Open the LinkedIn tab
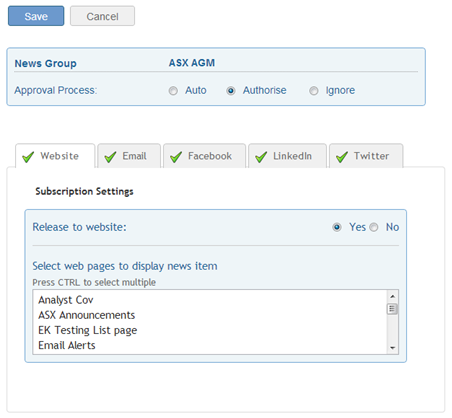The height and width of the screenshot is (418, 452). 287,156
